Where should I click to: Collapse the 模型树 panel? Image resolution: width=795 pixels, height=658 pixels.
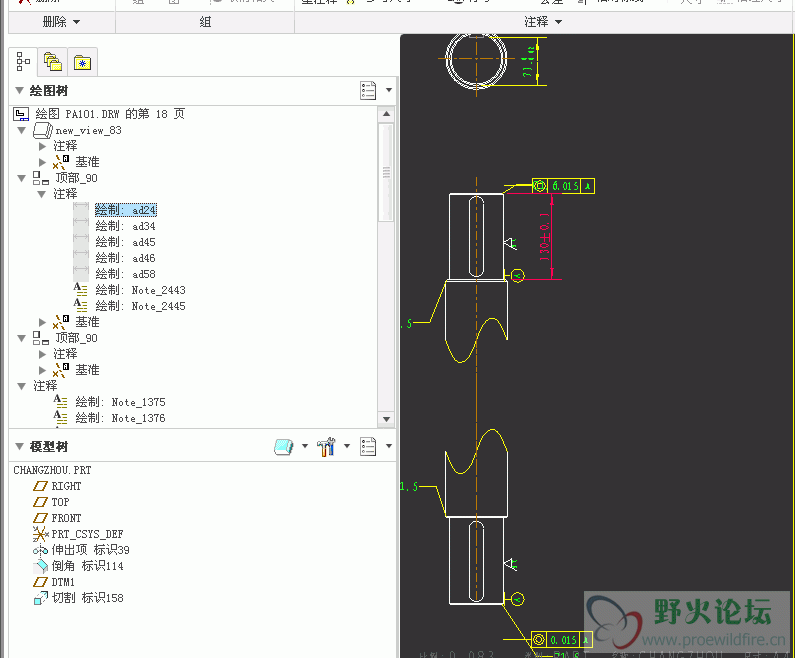pyautogui.click(x=19, y=447)
